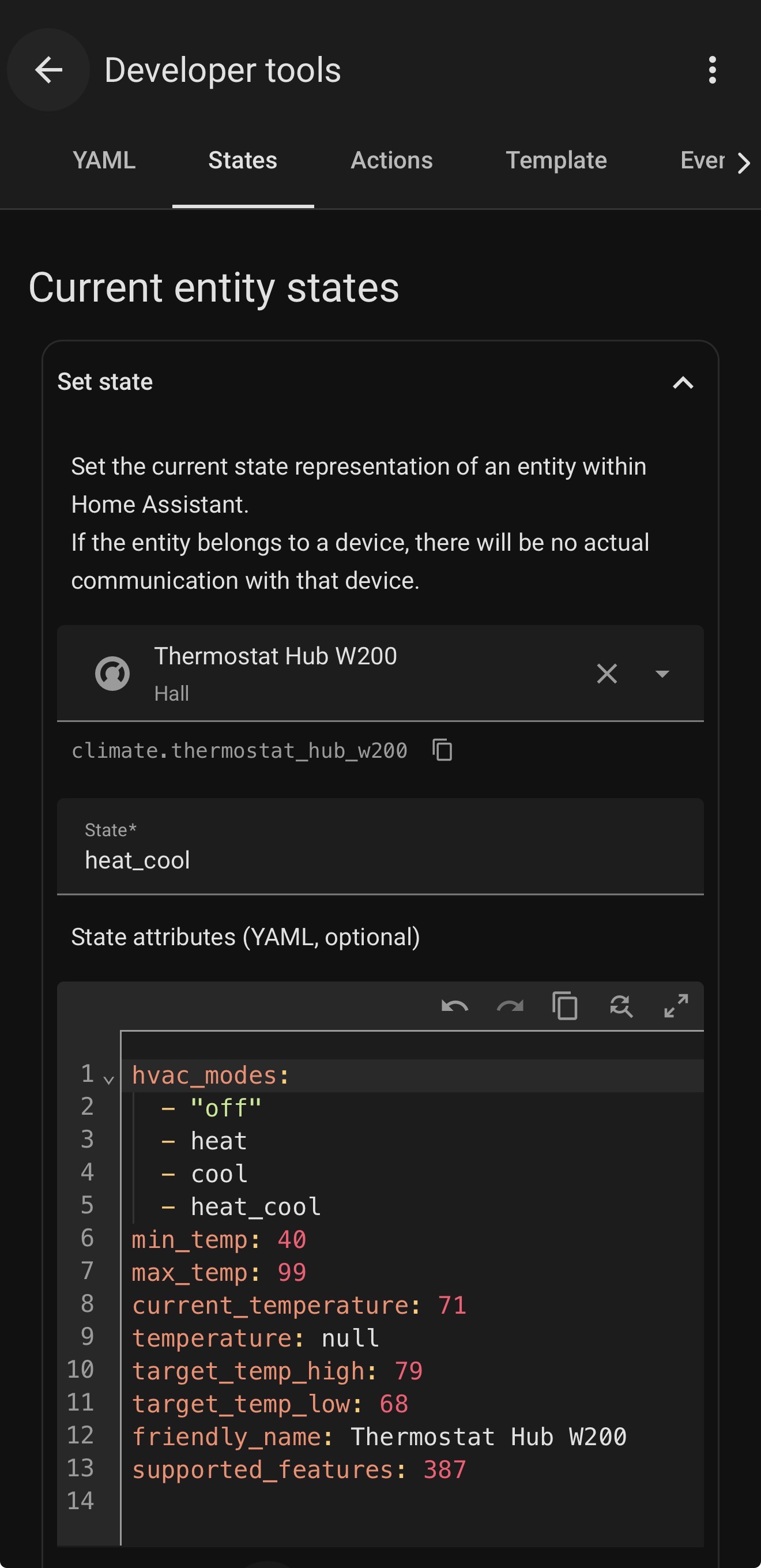Switch to the YAML tab
This screenshot has height=1568, width=761.
pos(104,161)
